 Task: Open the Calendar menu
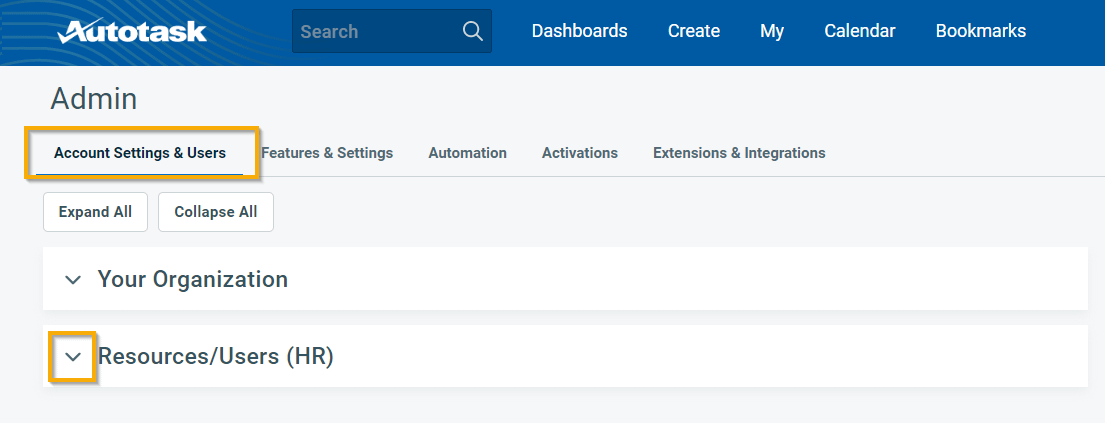[859, 31]
